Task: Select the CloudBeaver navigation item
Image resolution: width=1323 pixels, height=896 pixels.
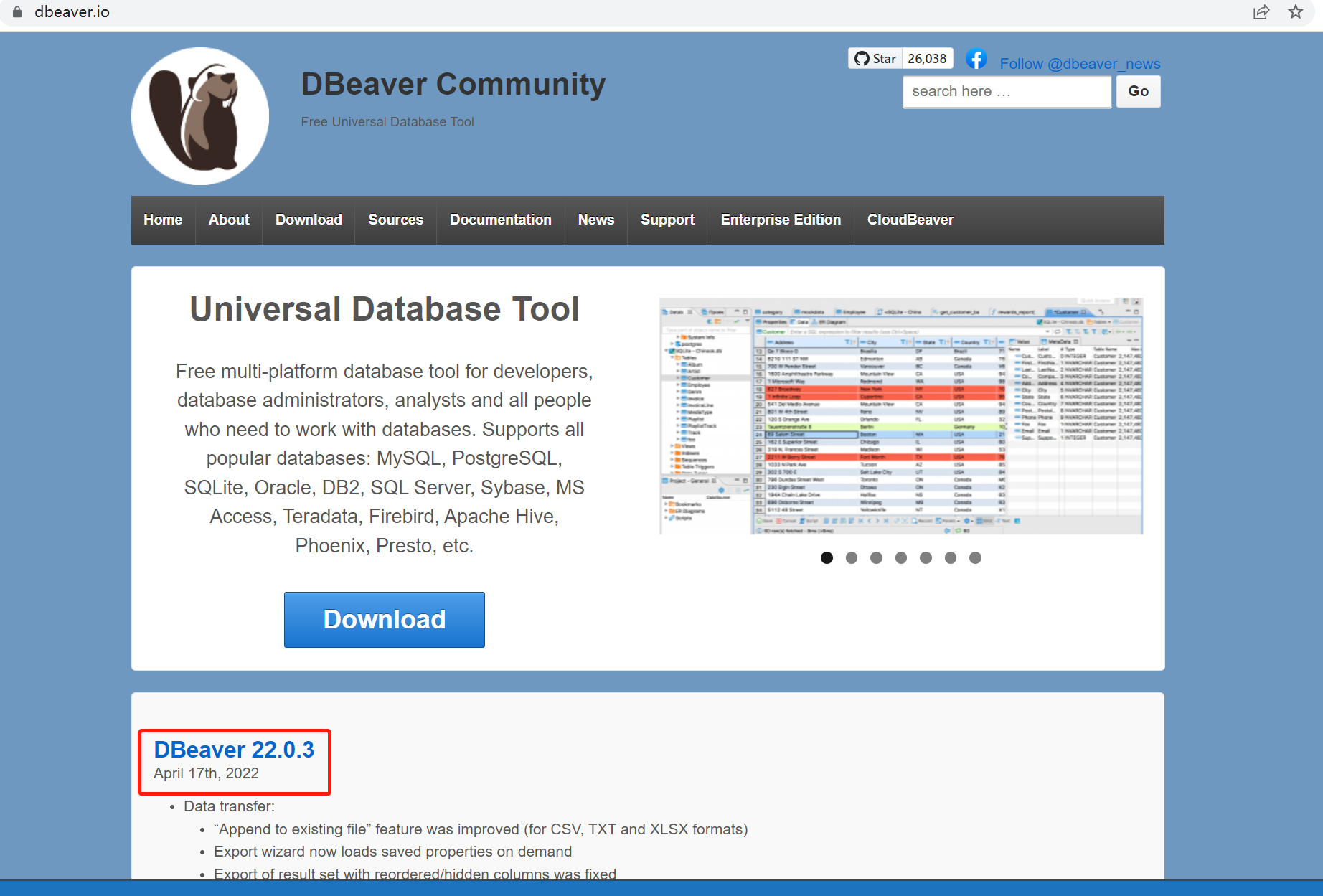Action: (x=910, y=220)
